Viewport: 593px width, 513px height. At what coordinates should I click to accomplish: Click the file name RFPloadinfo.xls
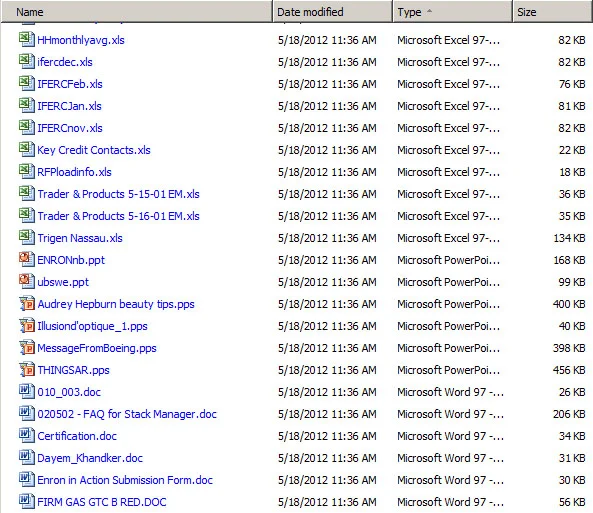pos(74,172)
